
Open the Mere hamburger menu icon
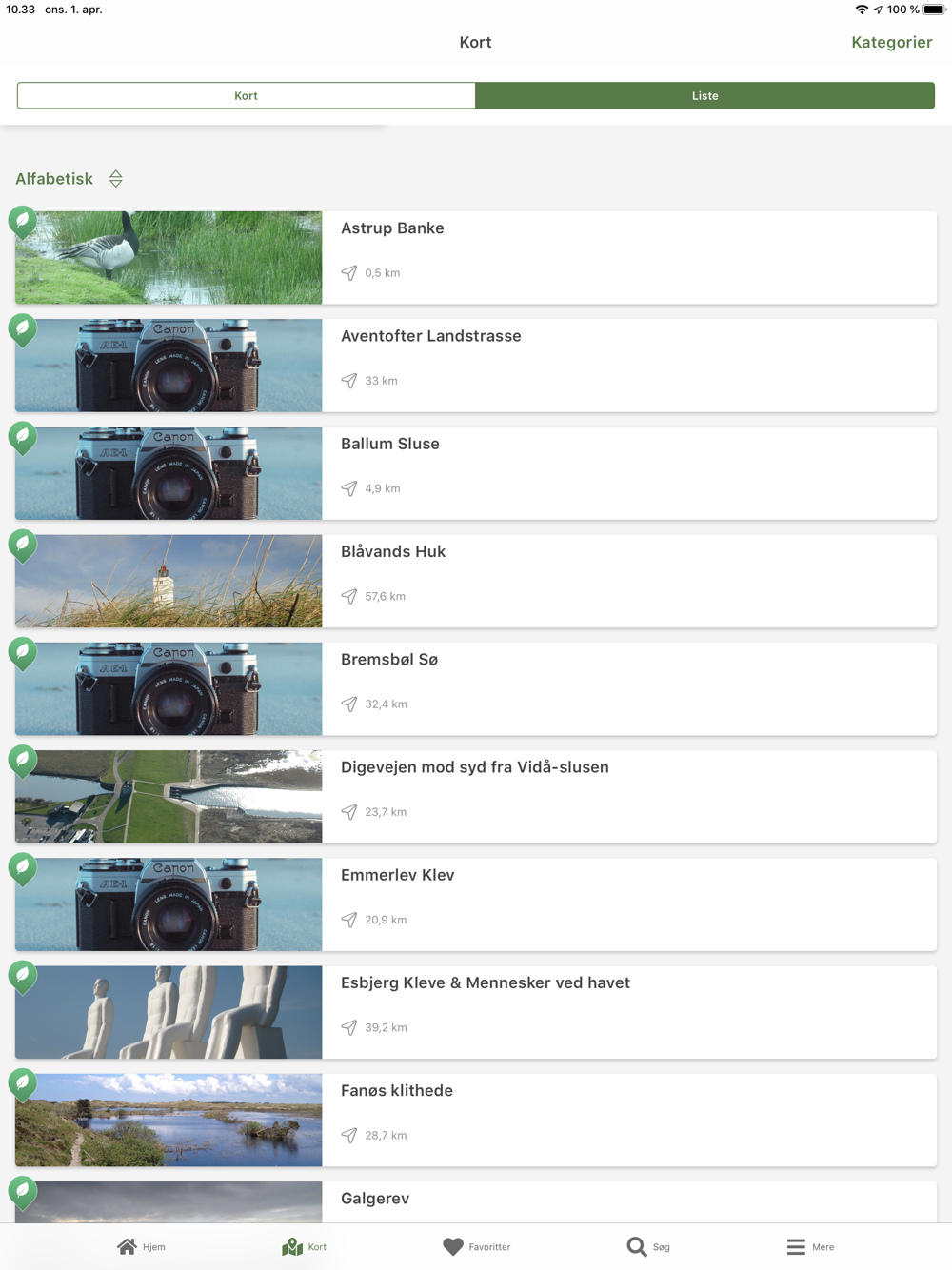(x=796, y=1246)
